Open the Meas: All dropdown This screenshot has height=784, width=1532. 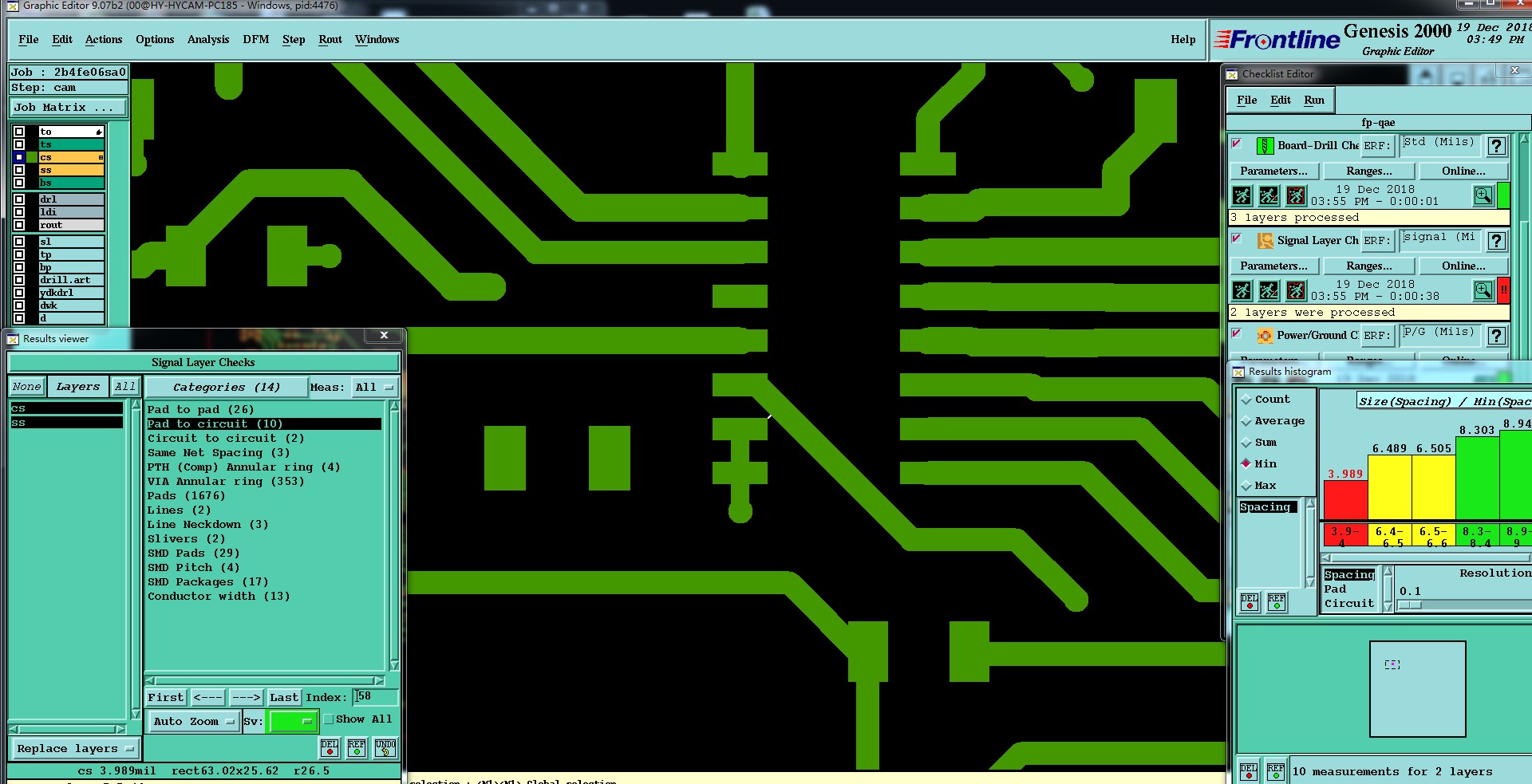click(x=374, y=388)
